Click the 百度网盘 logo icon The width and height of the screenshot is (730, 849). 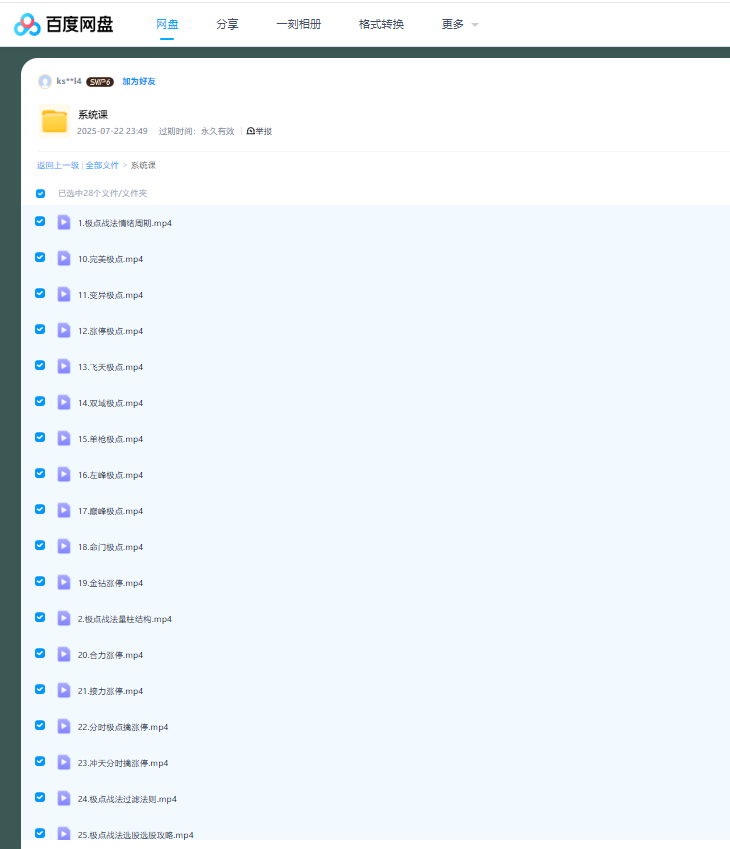pyautogui.click(x=27, y=24)
